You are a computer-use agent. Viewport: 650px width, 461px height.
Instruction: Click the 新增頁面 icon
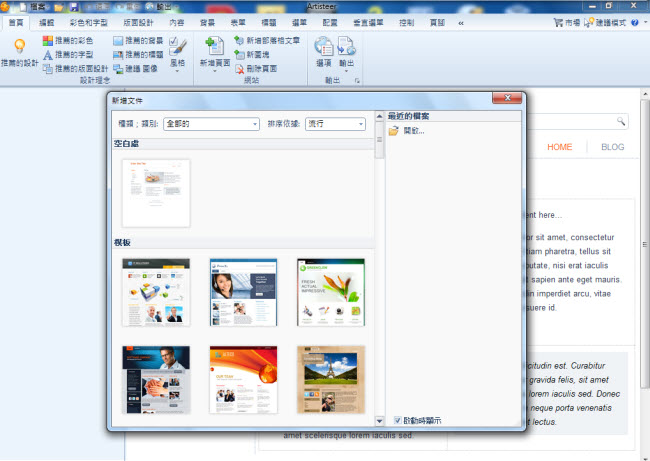pos(213,46)
